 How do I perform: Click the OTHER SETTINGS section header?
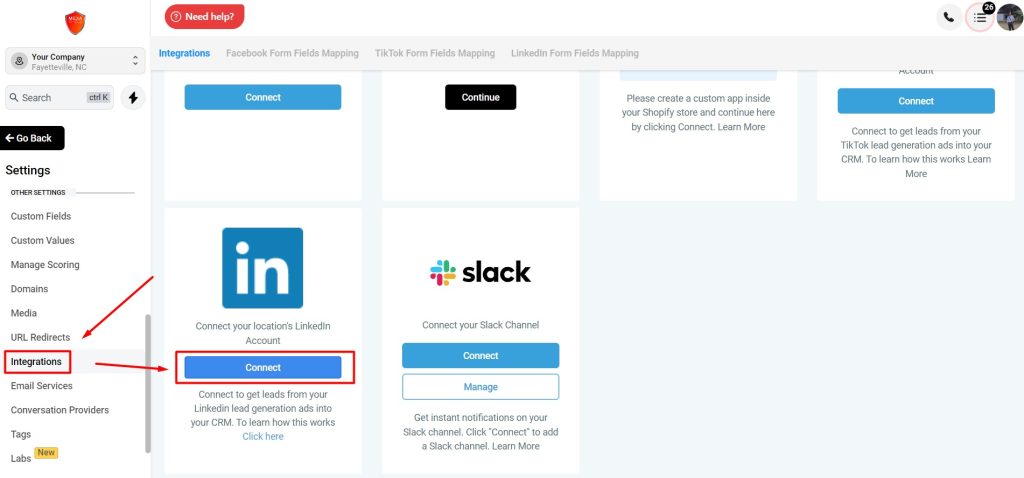(38, 193)
